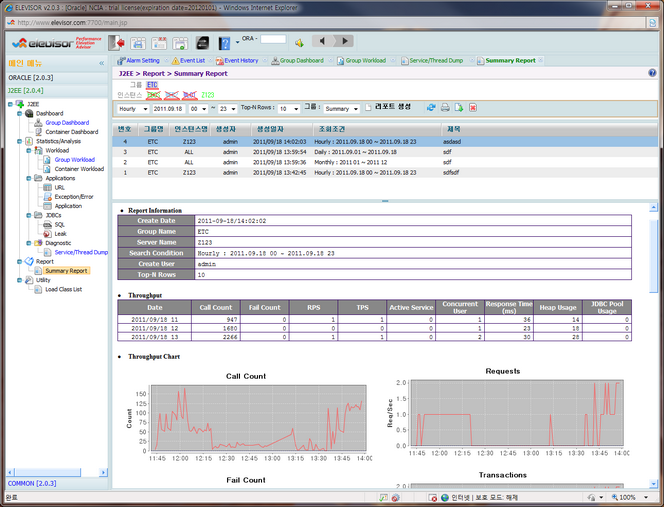Click the browser compatibility icon in address bar
The image size is (664, 507).
(652, 22)
